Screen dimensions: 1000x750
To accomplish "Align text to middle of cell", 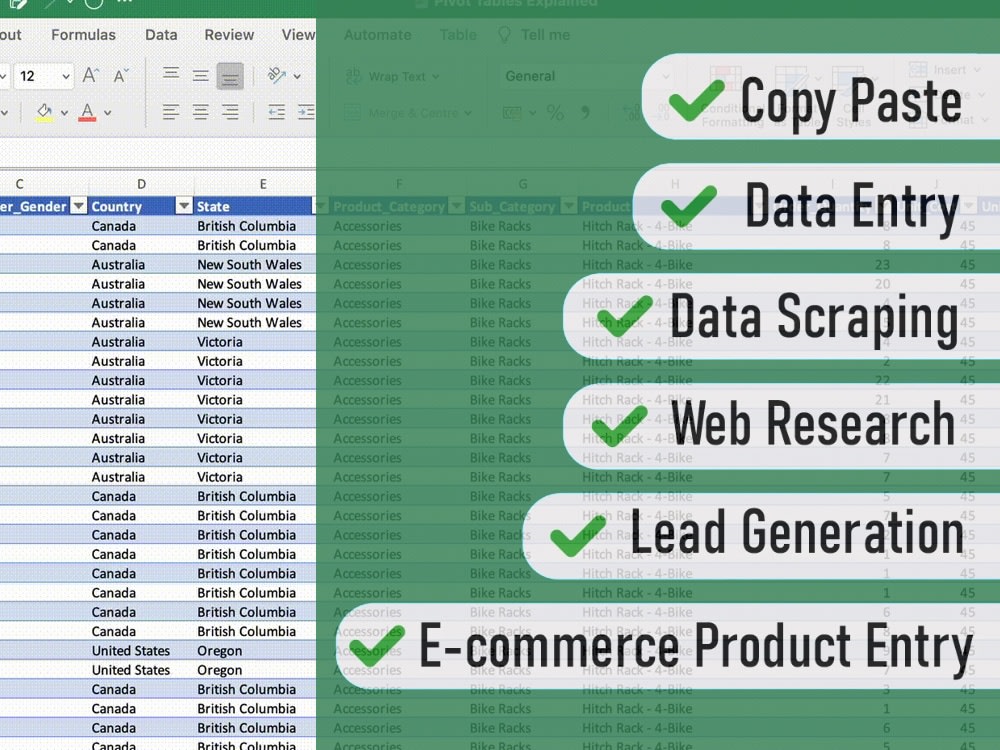I will (200, 77).
